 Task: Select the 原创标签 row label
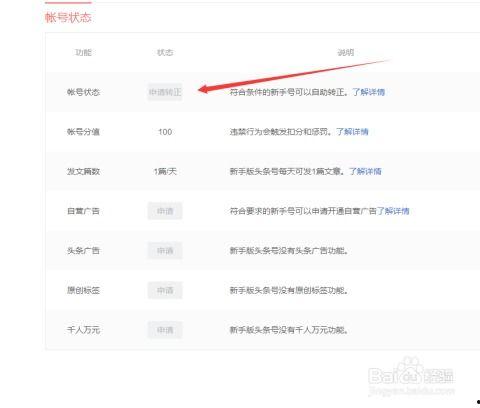[83, 290]
